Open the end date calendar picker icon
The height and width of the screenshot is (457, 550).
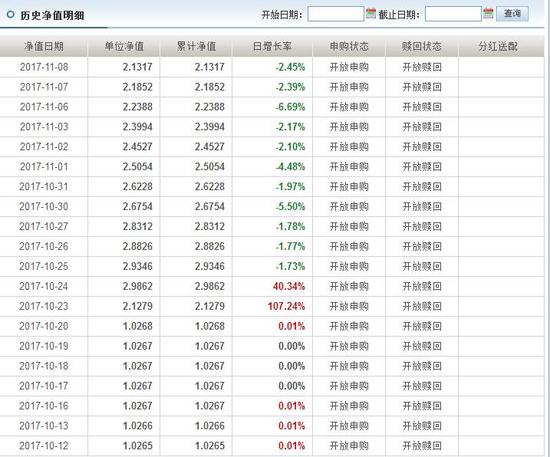coord(488,14)
